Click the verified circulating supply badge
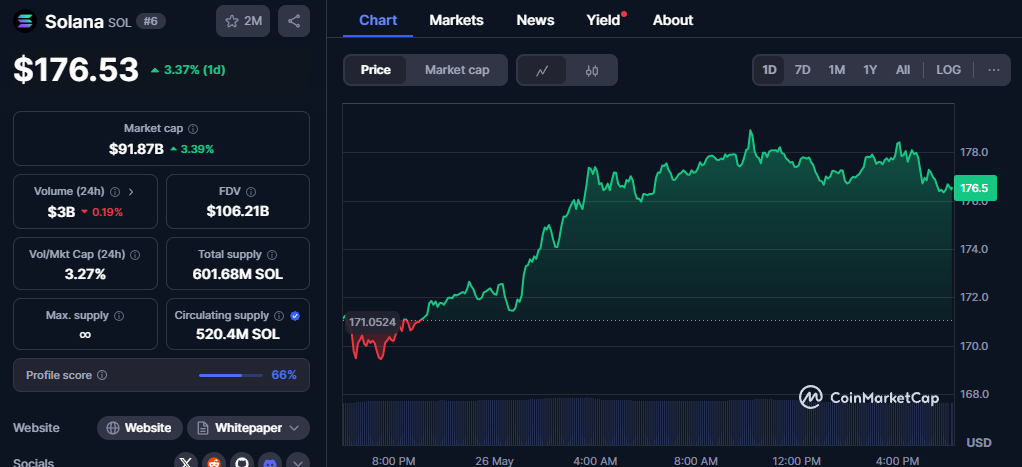Viewport: 1022px width, 467px height. [295, 316]
